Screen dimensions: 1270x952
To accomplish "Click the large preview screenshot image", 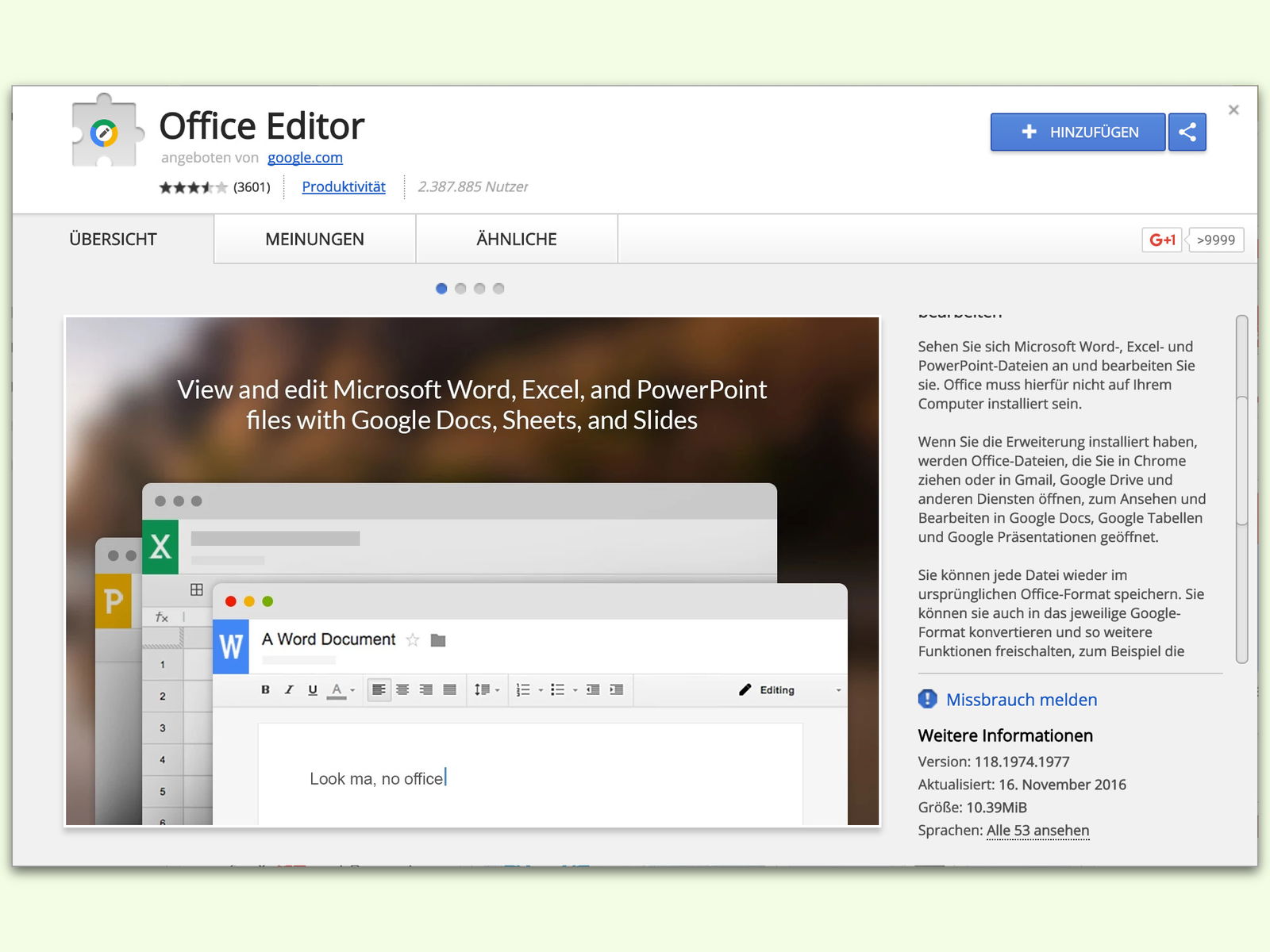I will 472,571.
